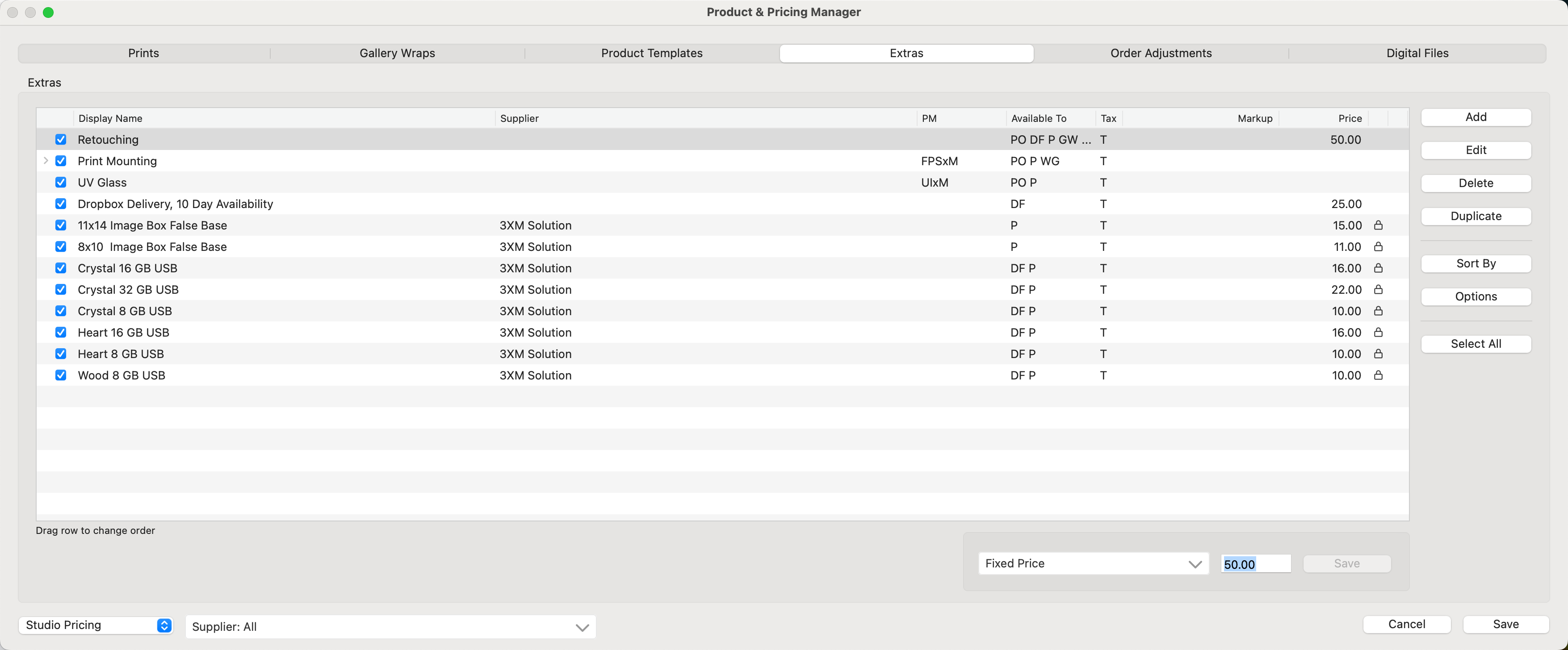
Task: Click lock icon on 11x14 Image Box row
Action: click(1378, 225)
